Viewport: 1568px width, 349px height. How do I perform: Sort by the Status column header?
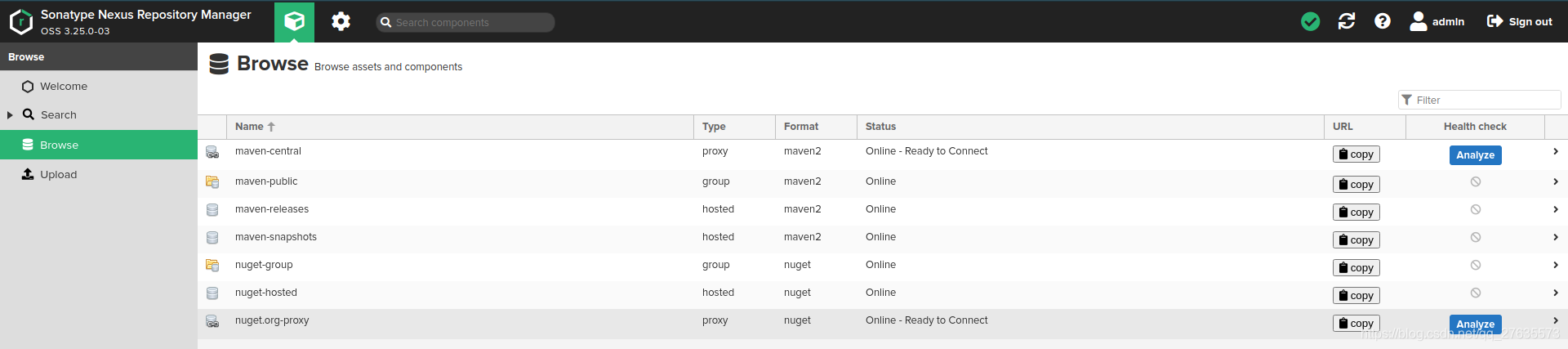1090,127
